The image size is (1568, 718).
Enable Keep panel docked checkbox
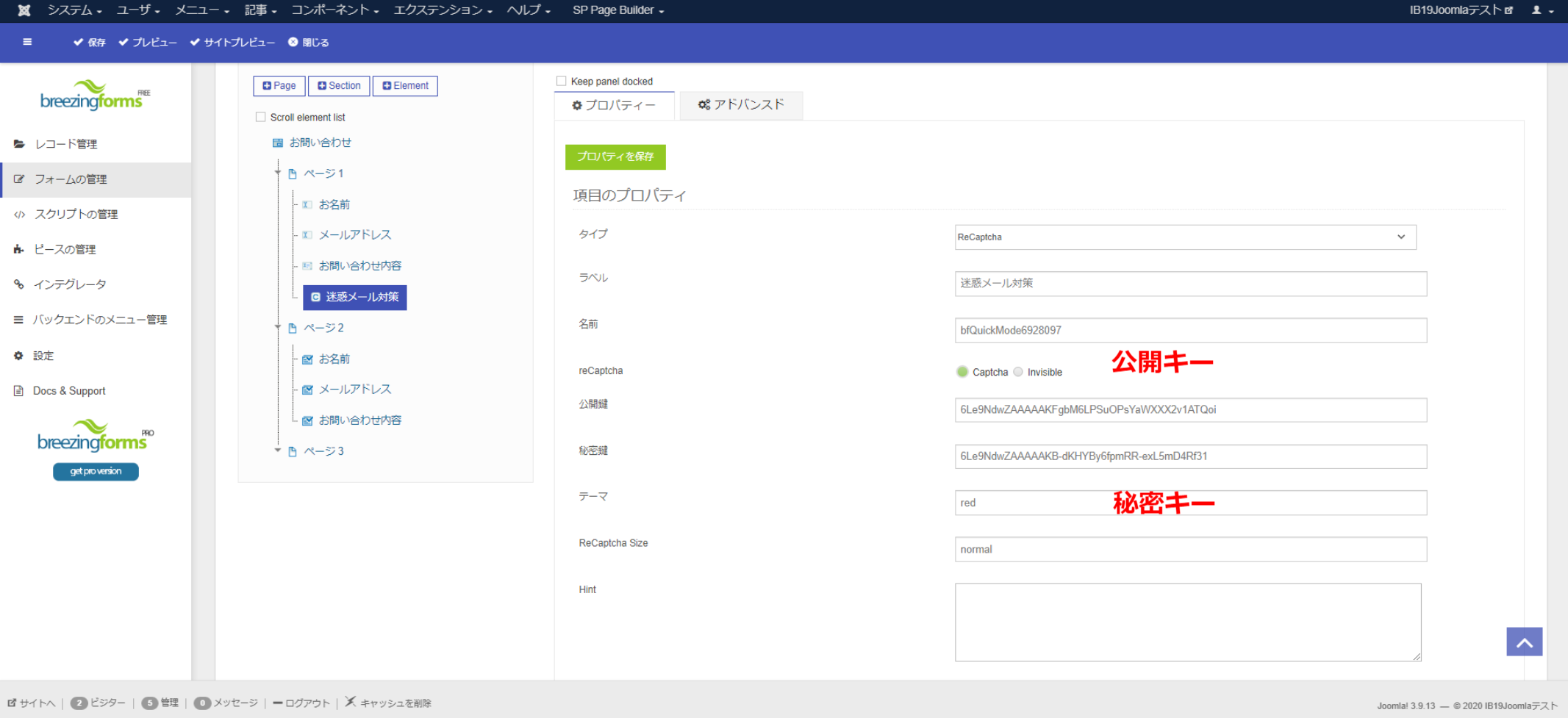pyautogui.click(x=562, y=82)
